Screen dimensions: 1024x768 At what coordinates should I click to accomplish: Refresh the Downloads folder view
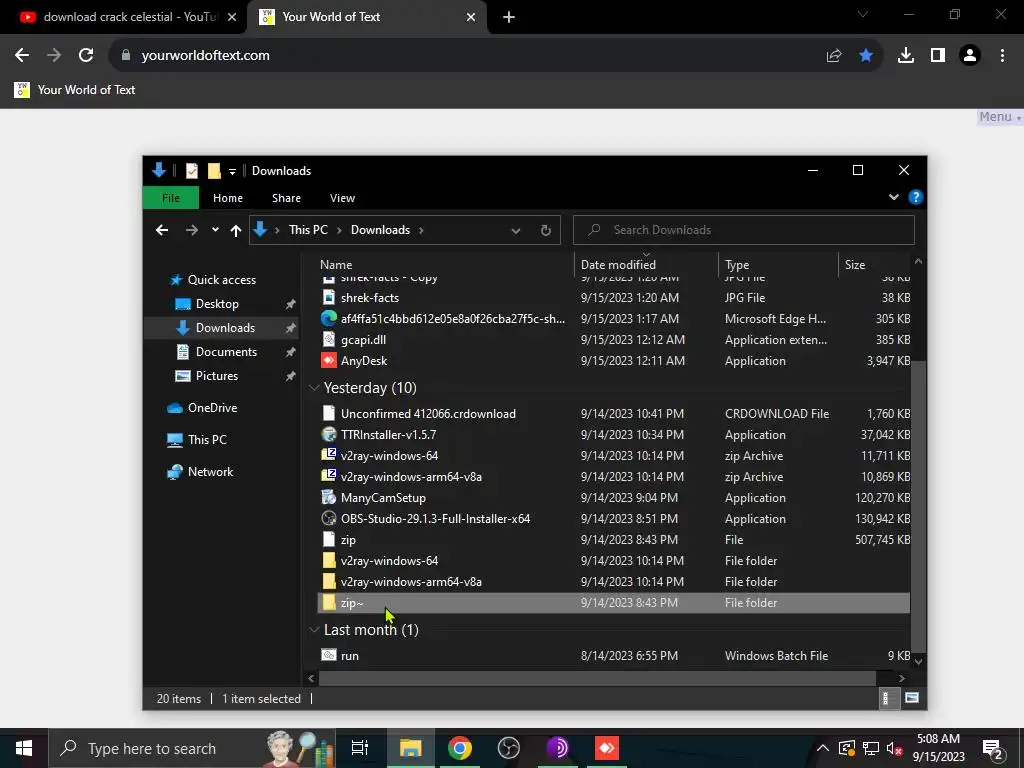546,230
